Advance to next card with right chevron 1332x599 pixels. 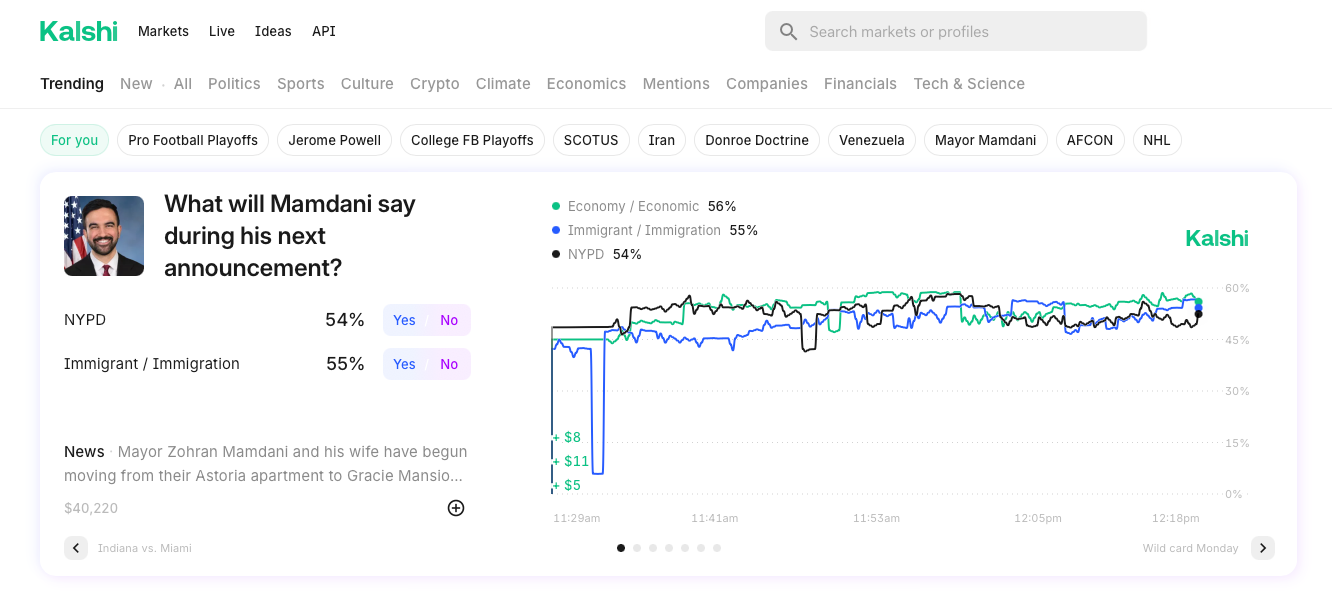(1262, 548)
